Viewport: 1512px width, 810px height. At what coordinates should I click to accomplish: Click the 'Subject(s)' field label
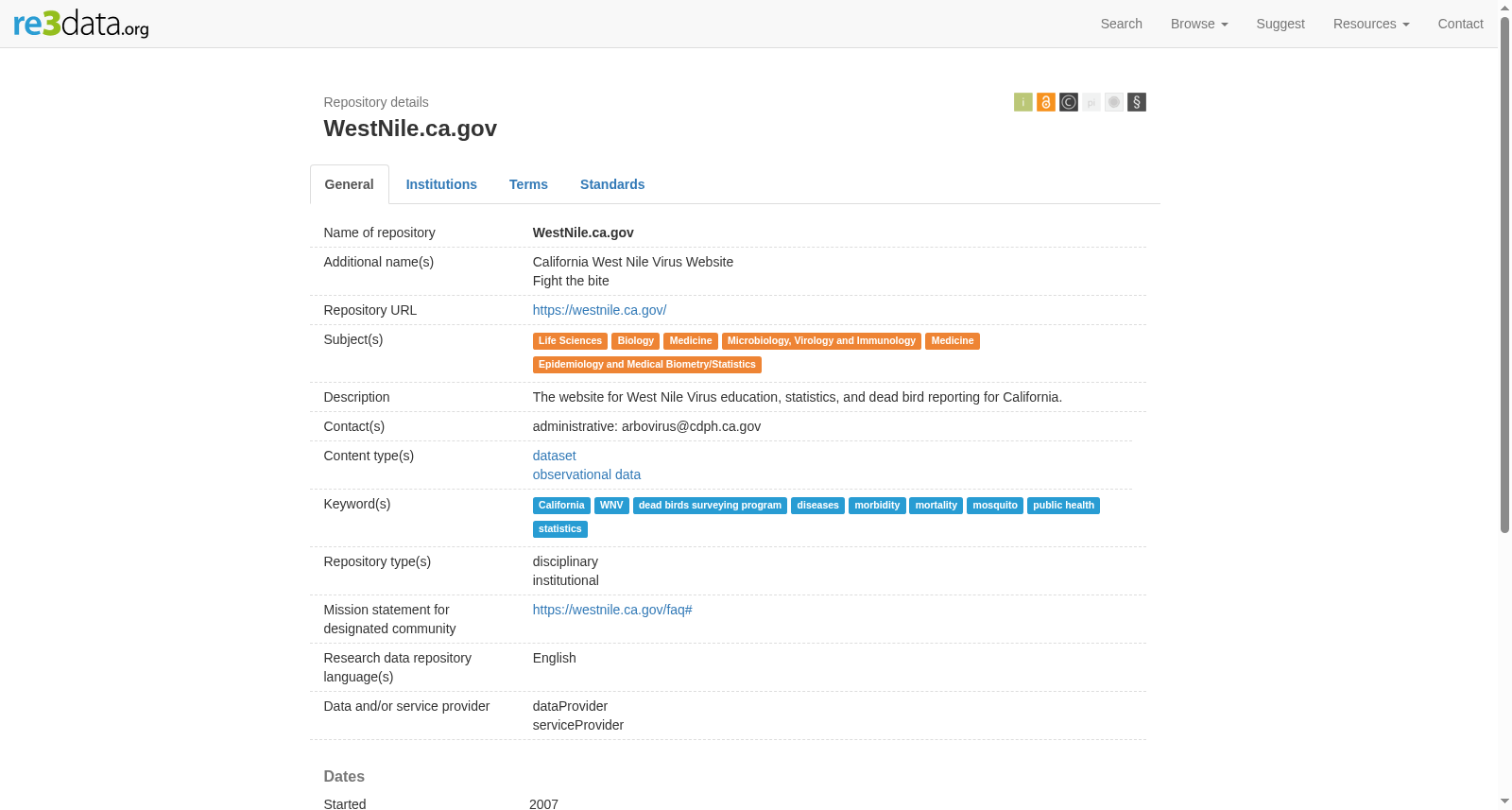(x=353, y=339)
